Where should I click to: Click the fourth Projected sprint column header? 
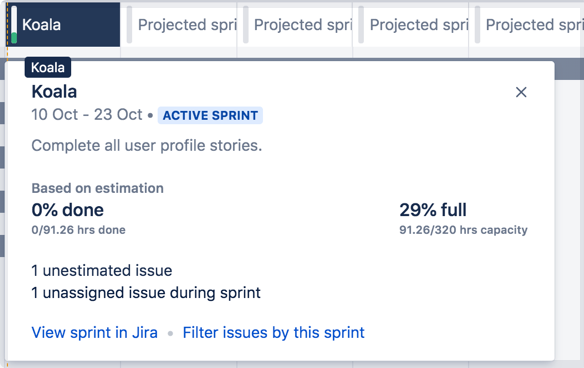tap(527, 25)
